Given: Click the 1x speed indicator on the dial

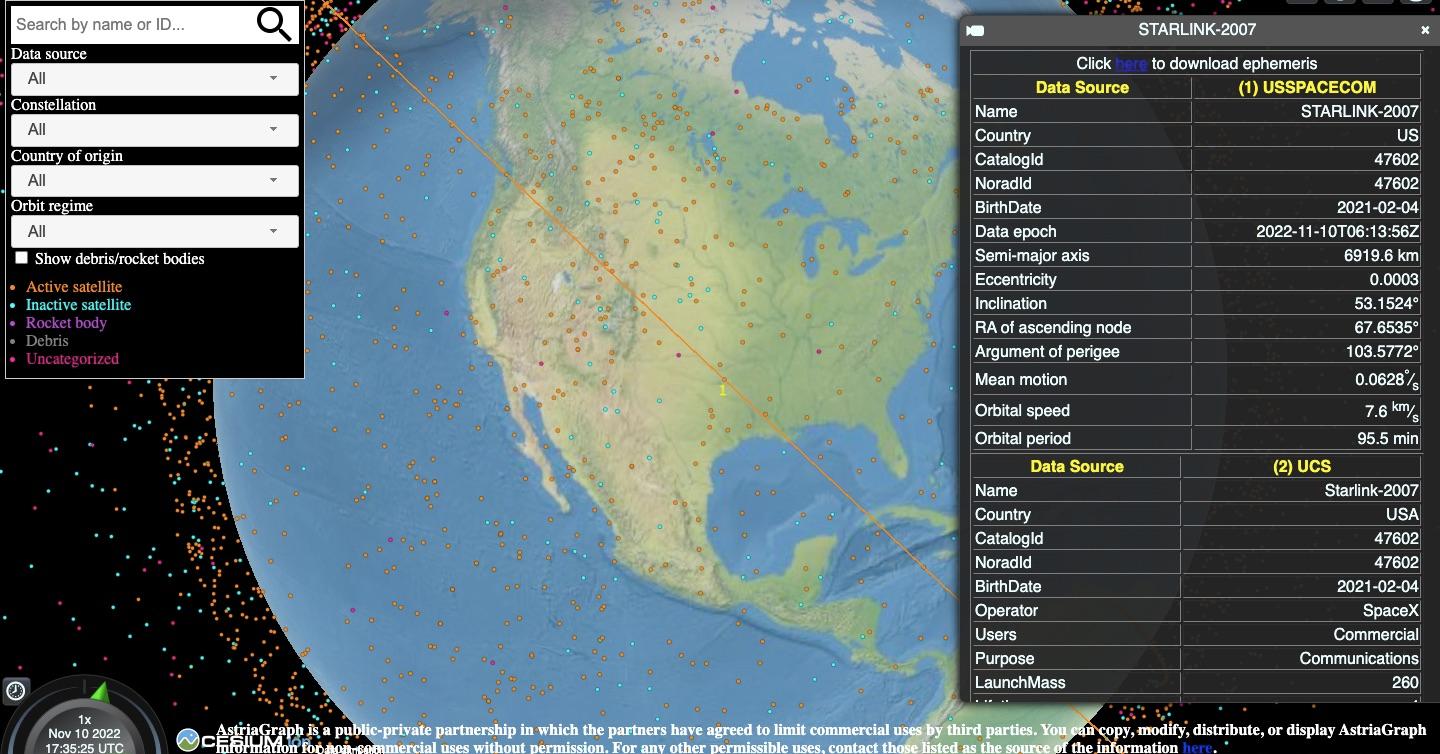Looking at the screenshot, I should (84, 718).
